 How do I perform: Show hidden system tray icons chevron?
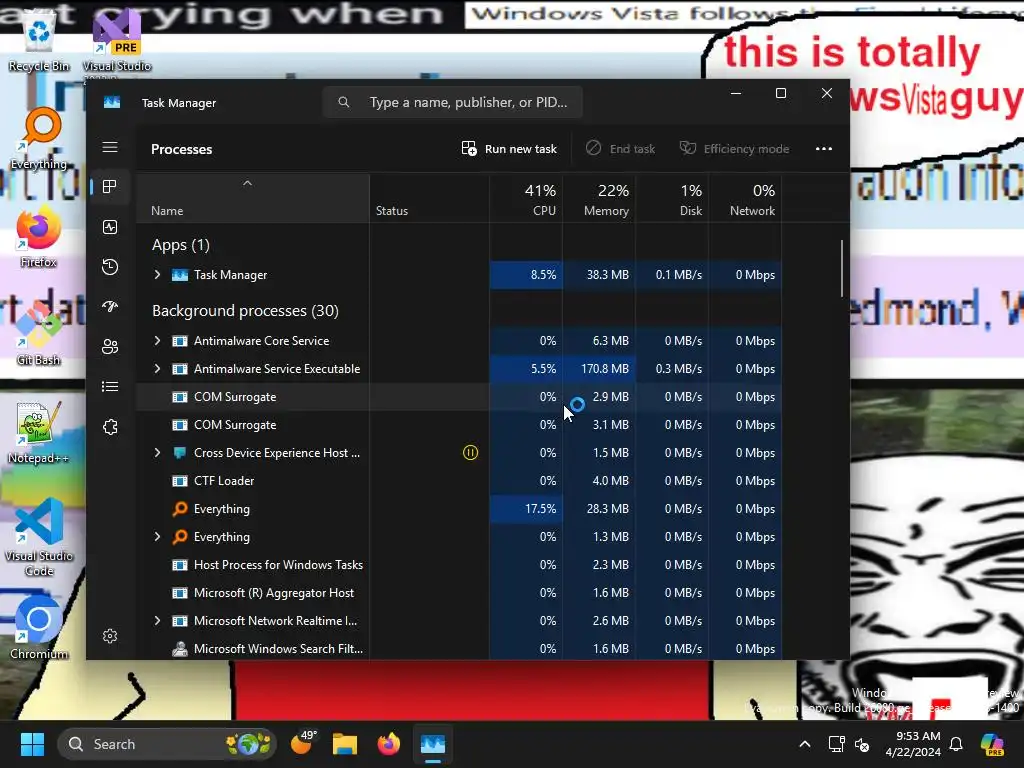pyautogui.click(x=805, y=744)
